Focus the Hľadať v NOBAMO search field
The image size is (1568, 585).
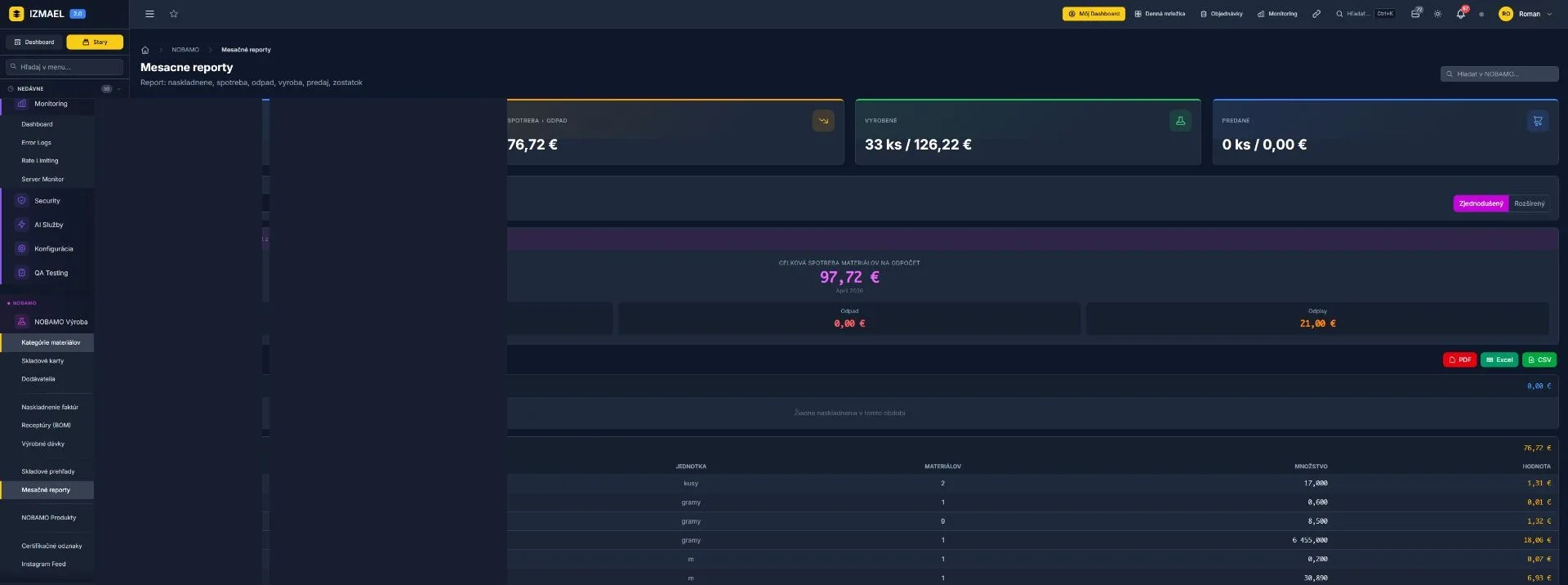[1499, 74]
